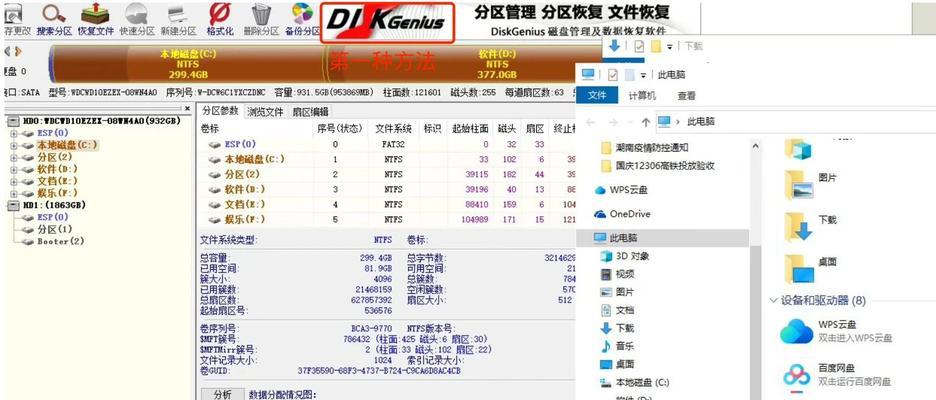
Task: Expand 娱乐(F:) node in disk tree
Action: (x=13, y=193)
